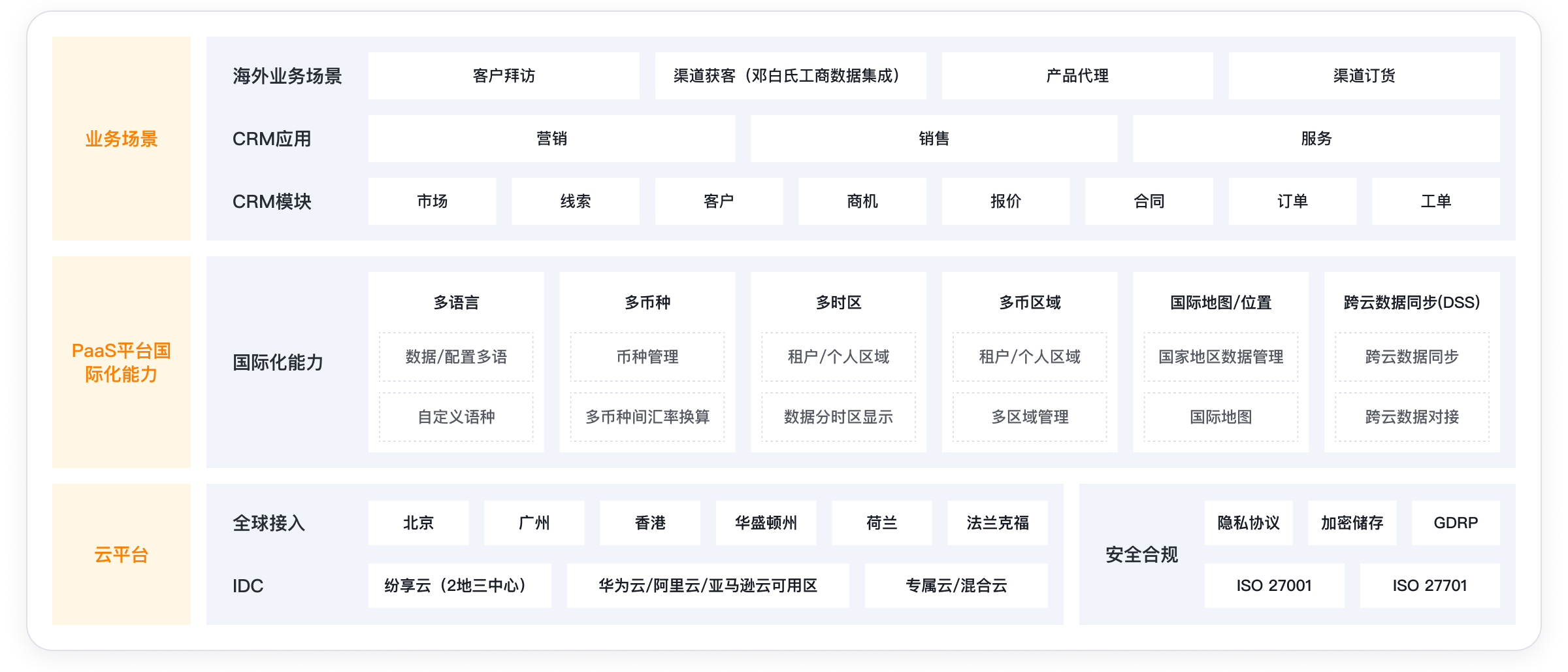Image resolution: width=1568 pixels, height=672 pixels.
Task: Switch to the 销售 CRM application
Action: coord(934,139)
